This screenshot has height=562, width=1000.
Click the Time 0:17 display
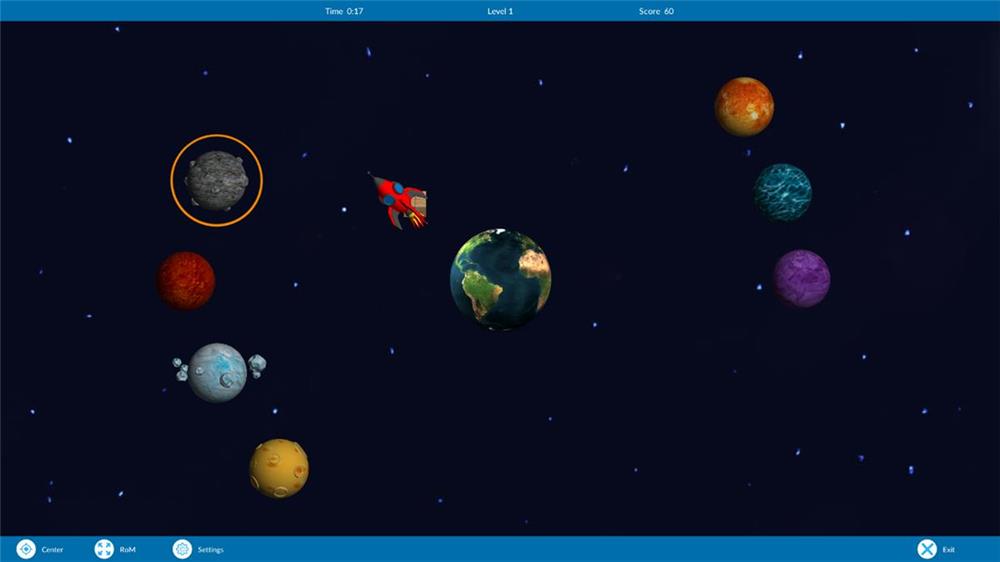coord(344,11)
